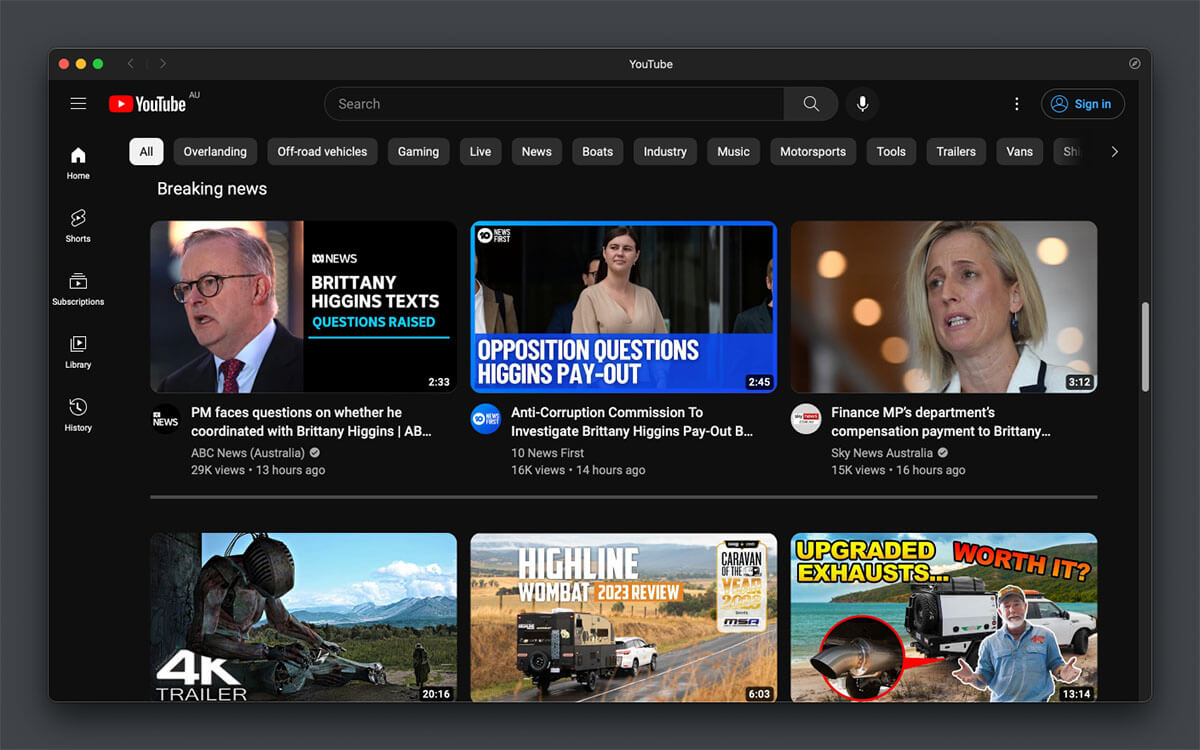Select the Shorts icon in sidebar
The height and width of the screenshot is (750, 1200).
(77, 224)
